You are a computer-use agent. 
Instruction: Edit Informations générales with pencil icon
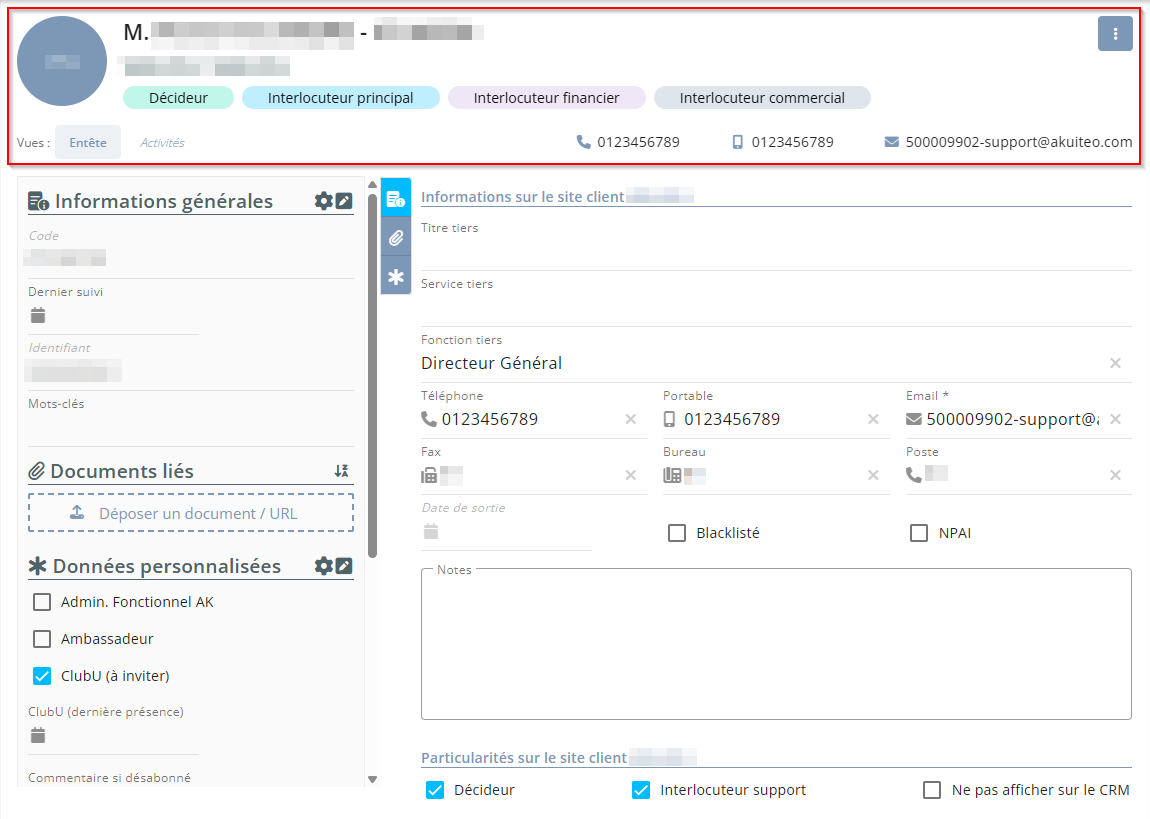click(344, 201)
